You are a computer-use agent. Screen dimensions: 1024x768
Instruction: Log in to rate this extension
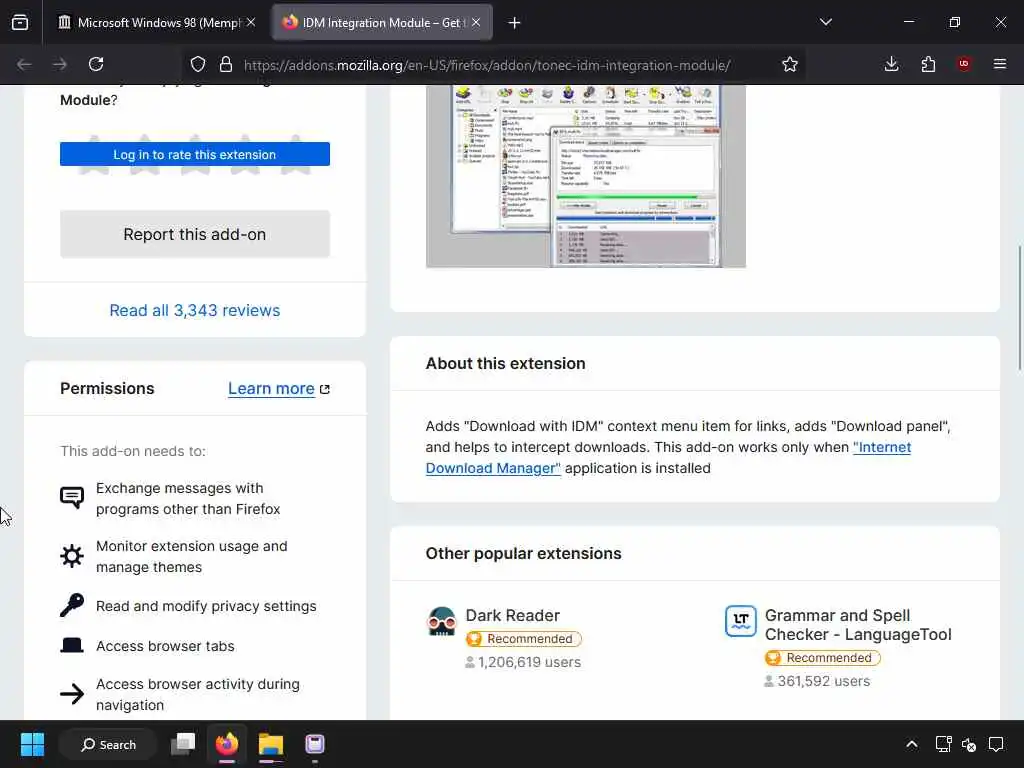pos(195,154)
